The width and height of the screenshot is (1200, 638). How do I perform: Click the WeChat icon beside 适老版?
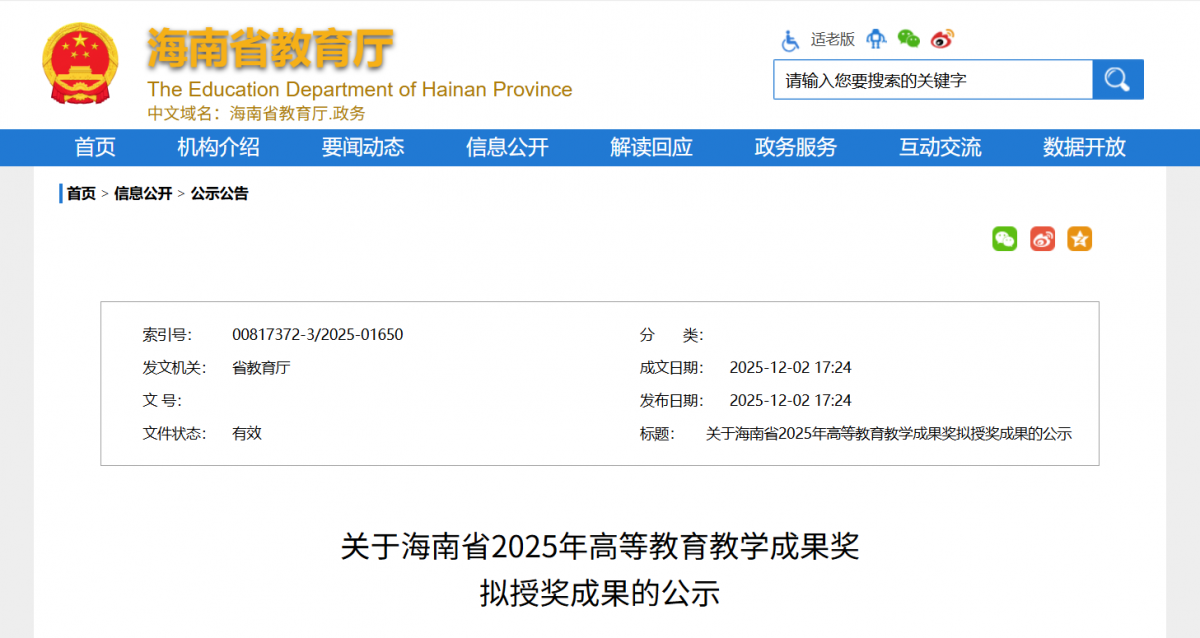(908, 39)
